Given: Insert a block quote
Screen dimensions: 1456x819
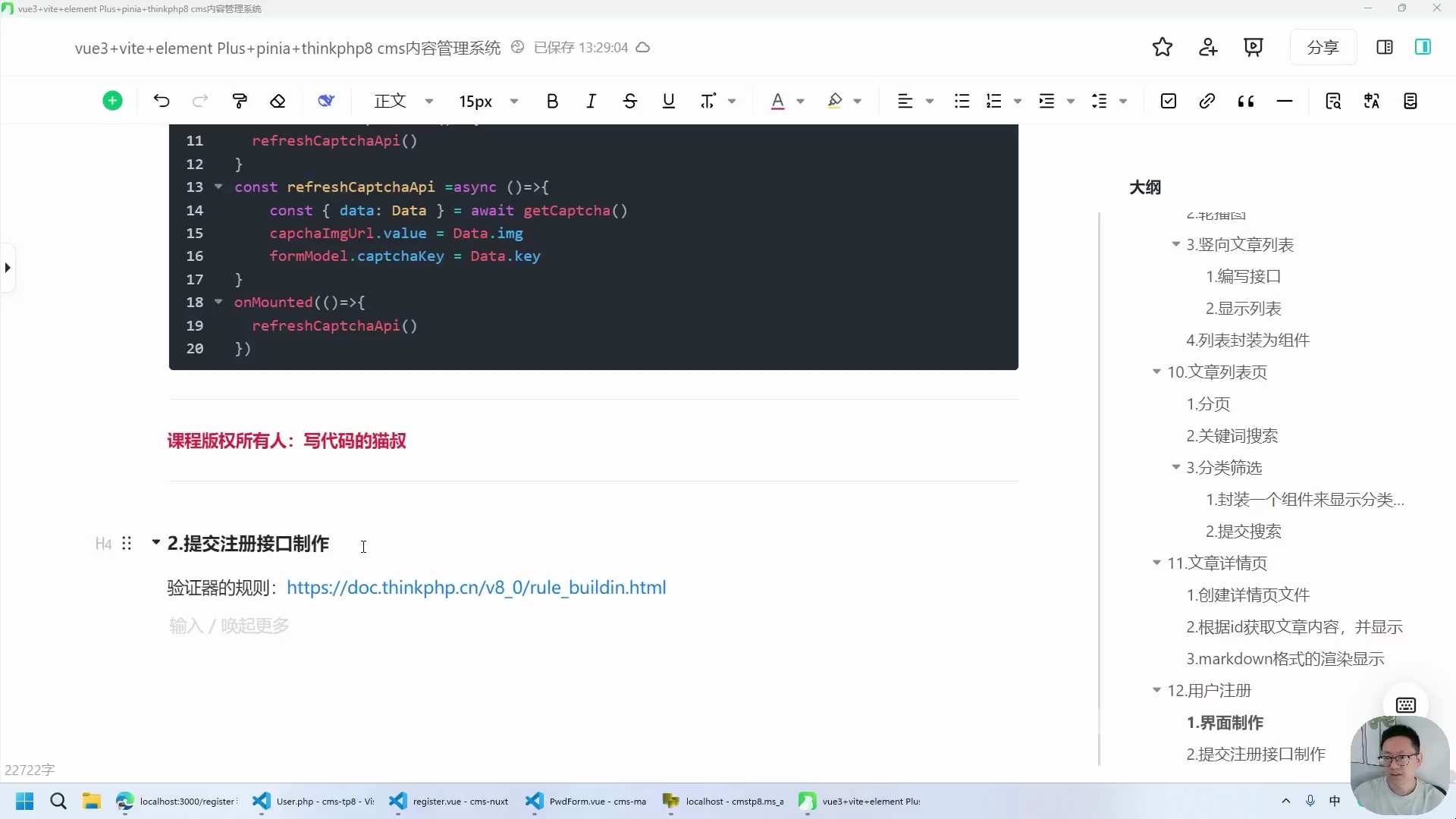Looking at the screenshot, I should tap(1246, 101).
